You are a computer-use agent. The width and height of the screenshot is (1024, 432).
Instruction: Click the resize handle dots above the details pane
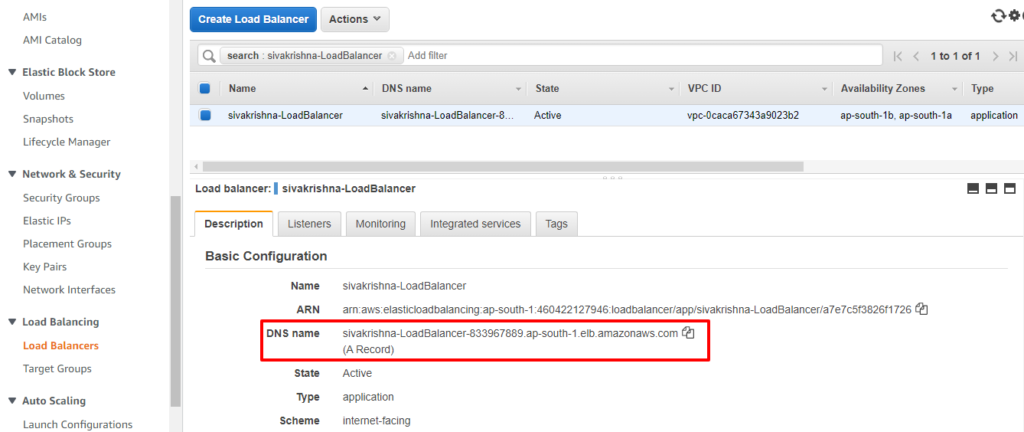point(612,177)
